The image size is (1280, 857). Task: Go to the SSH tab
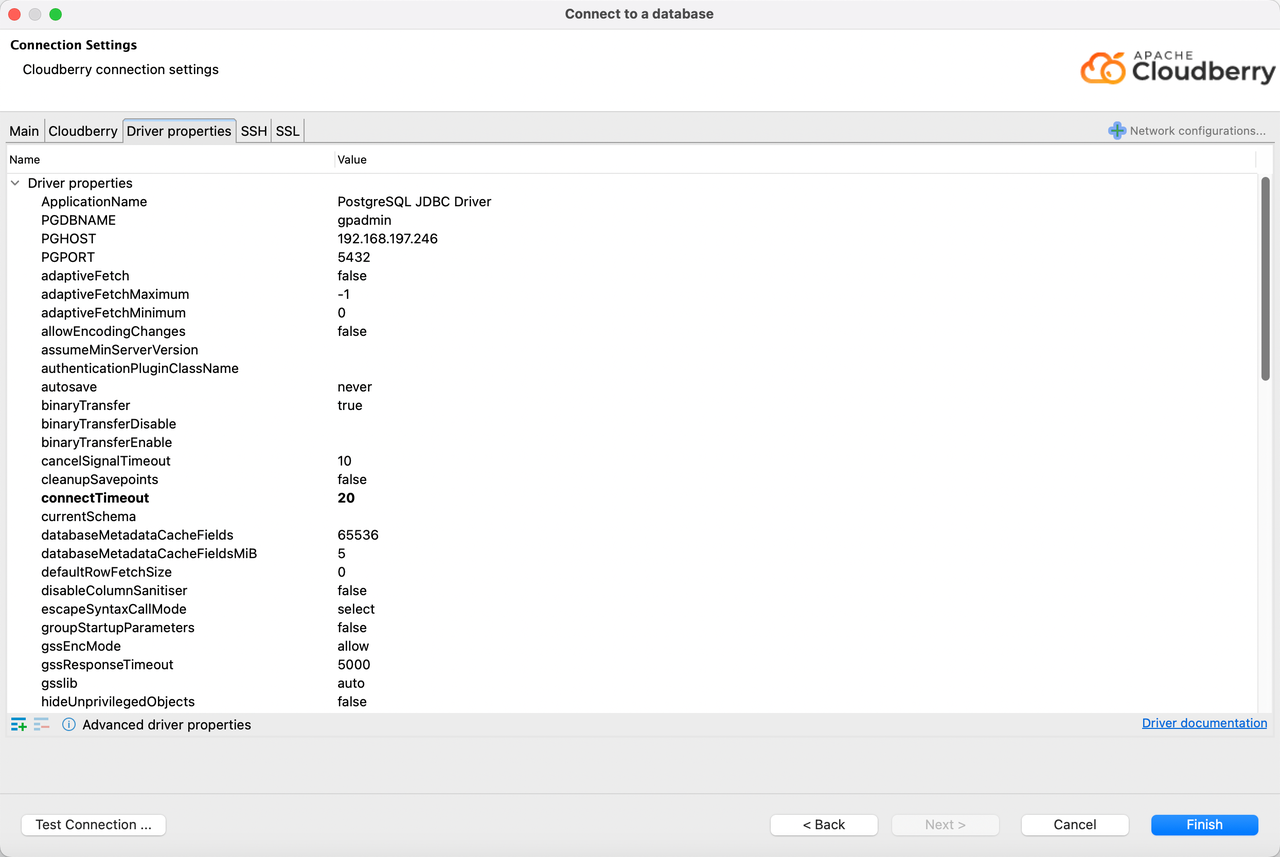pyautogui.click(x=254, y=131)
